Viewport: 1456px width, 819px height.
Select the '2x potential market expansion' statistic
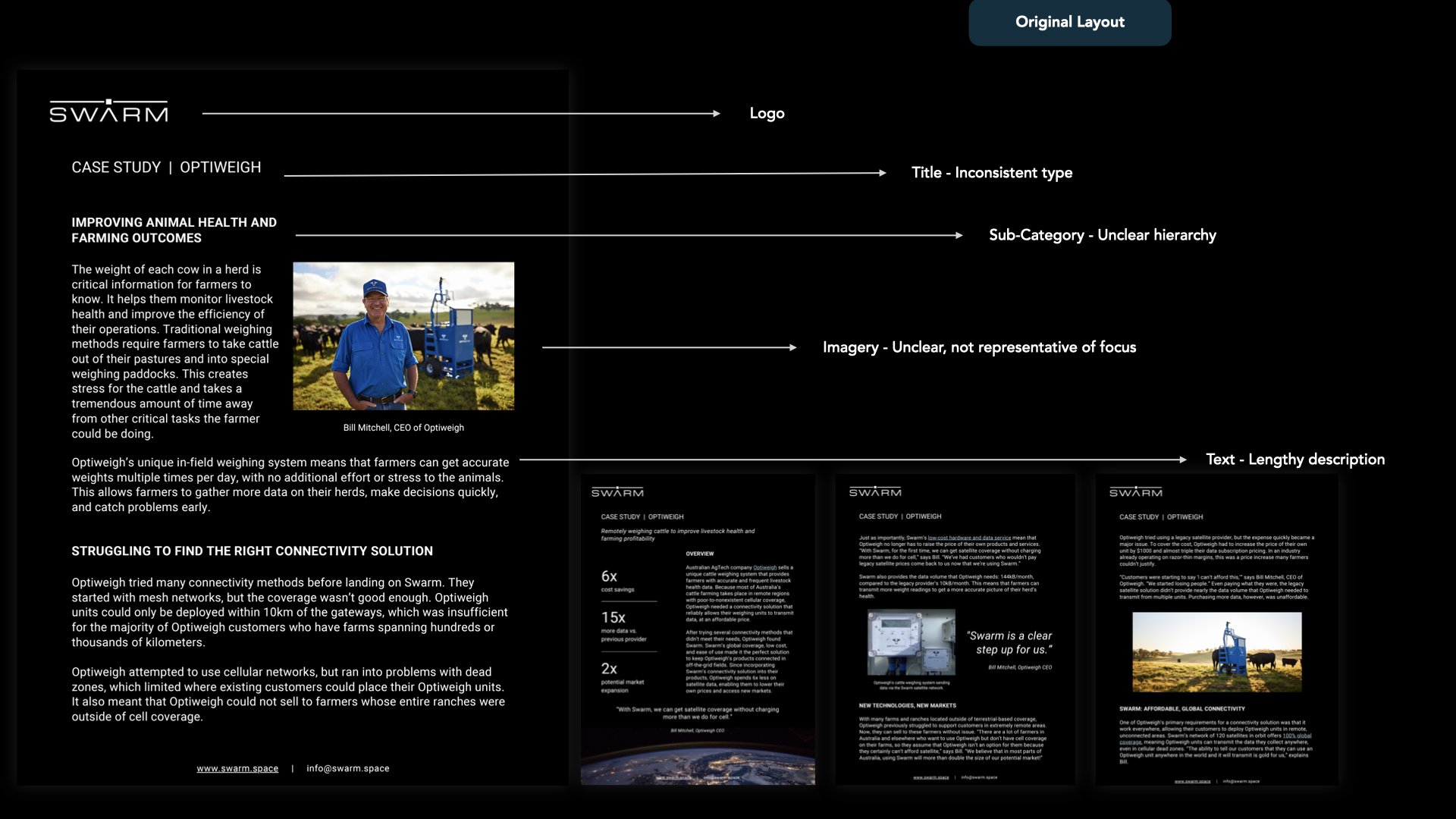(x=622, y=677)
